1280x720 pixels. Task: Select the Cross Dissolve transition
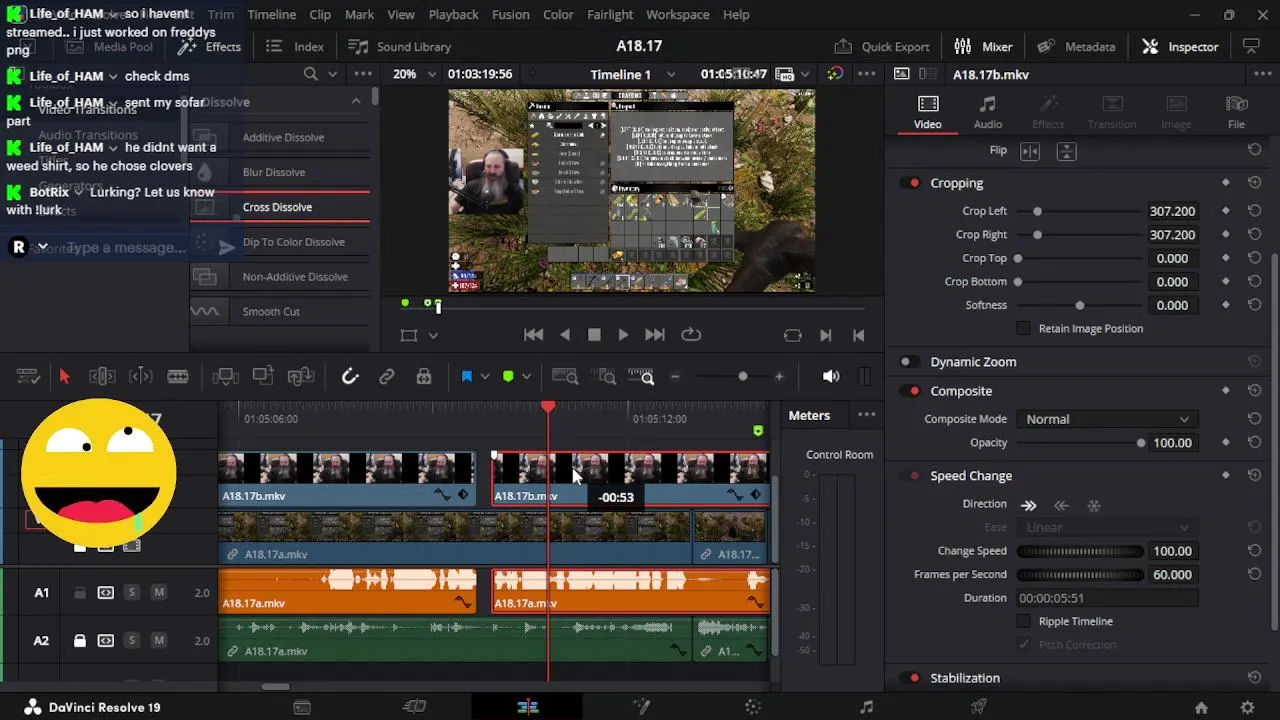tap(280, 207)
